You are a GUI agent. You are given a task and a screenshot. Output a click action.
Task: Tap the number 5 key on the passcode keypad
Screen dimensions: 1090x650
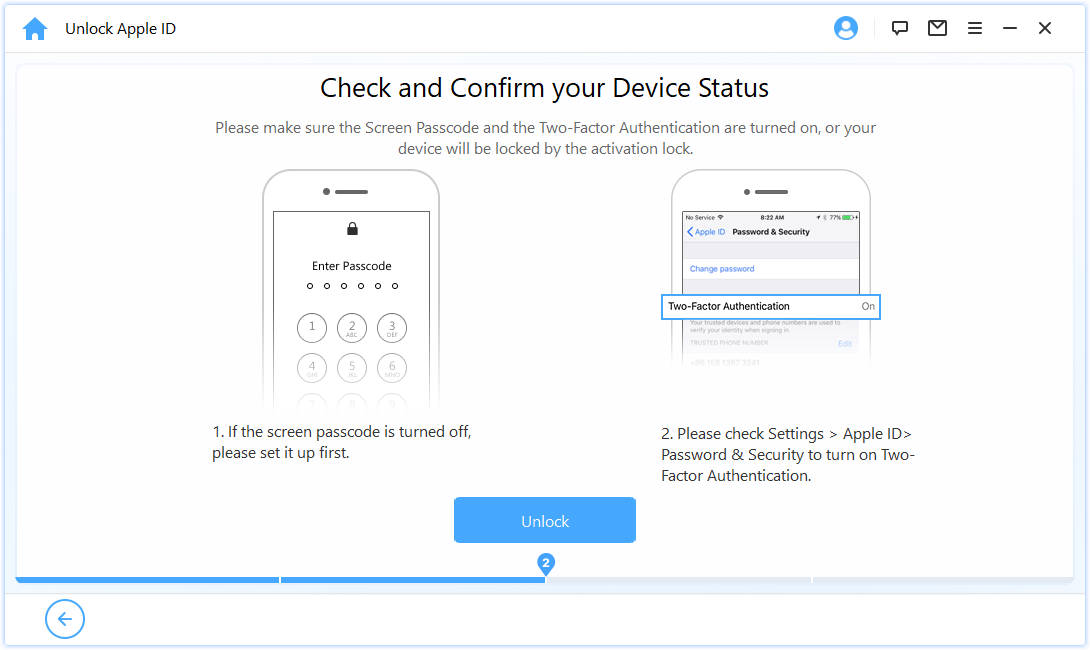351,368
